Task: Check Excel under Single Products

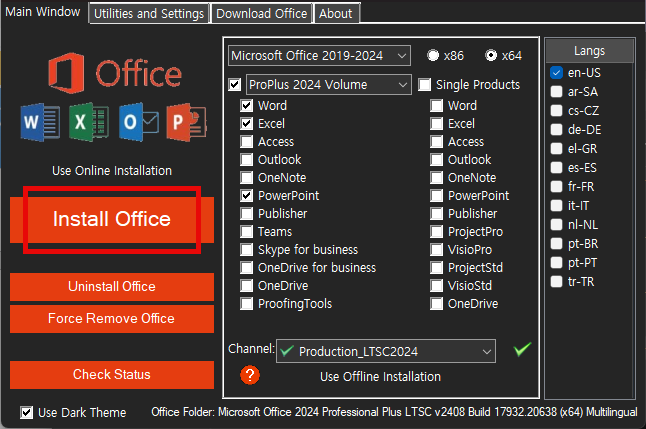Action: 437,124
